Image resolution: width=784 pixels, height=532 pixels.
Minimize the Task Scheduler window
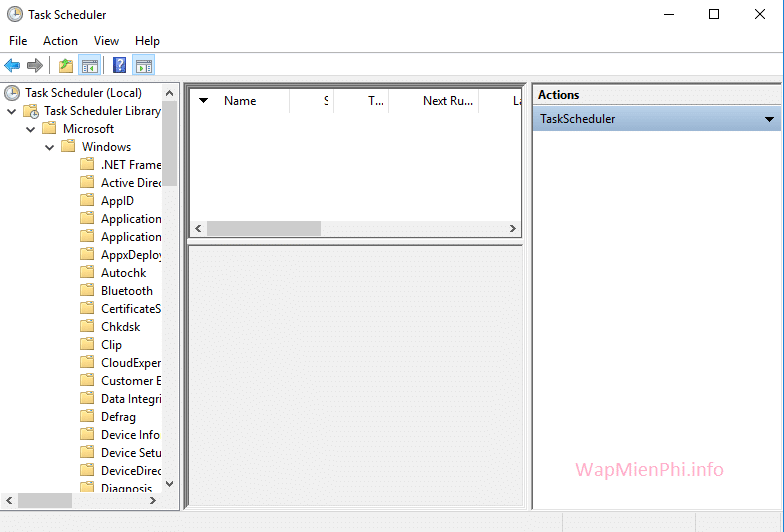point(669,14)
